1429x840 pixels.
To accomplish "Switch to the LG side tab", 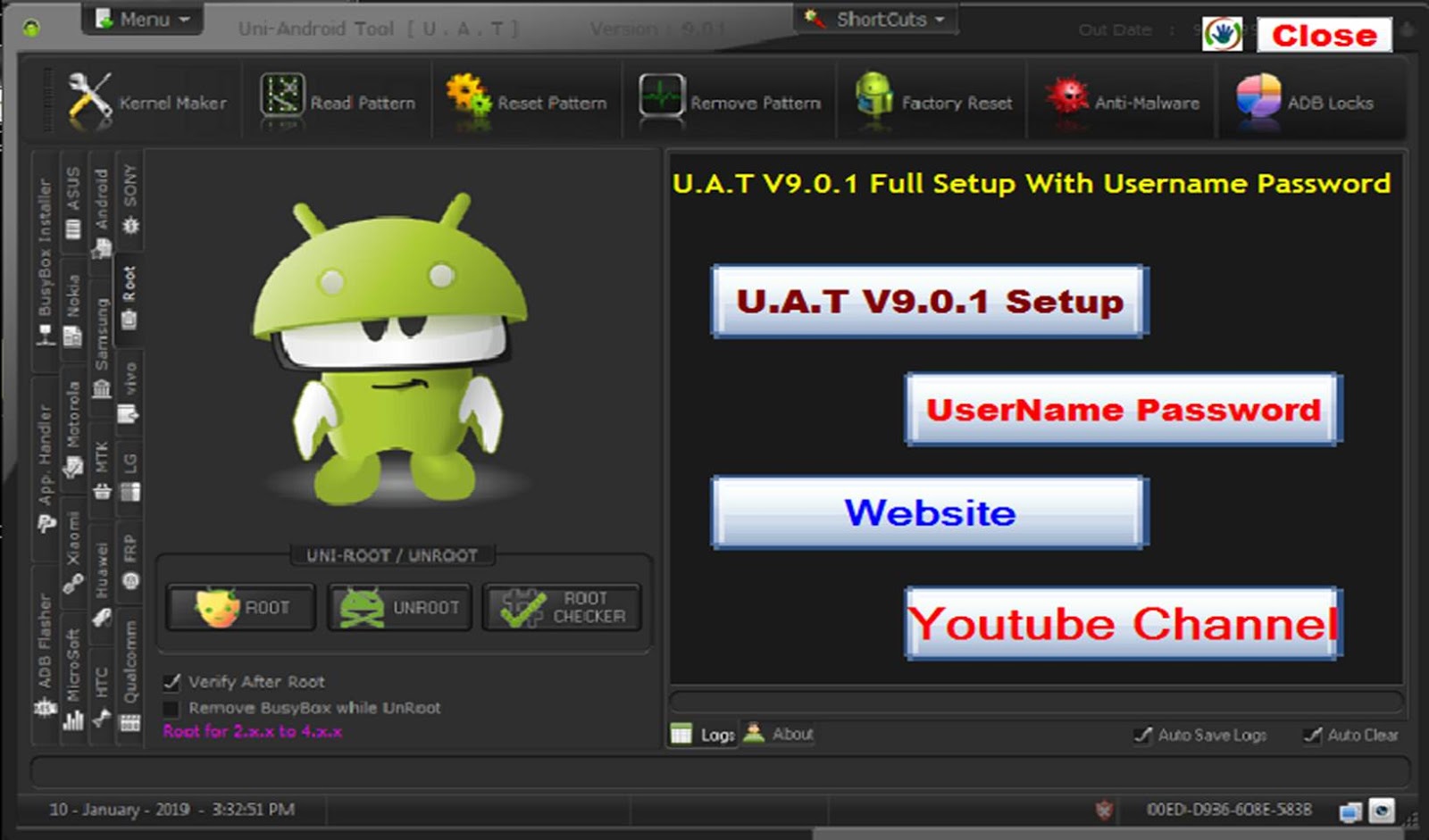I will point(130,477).
